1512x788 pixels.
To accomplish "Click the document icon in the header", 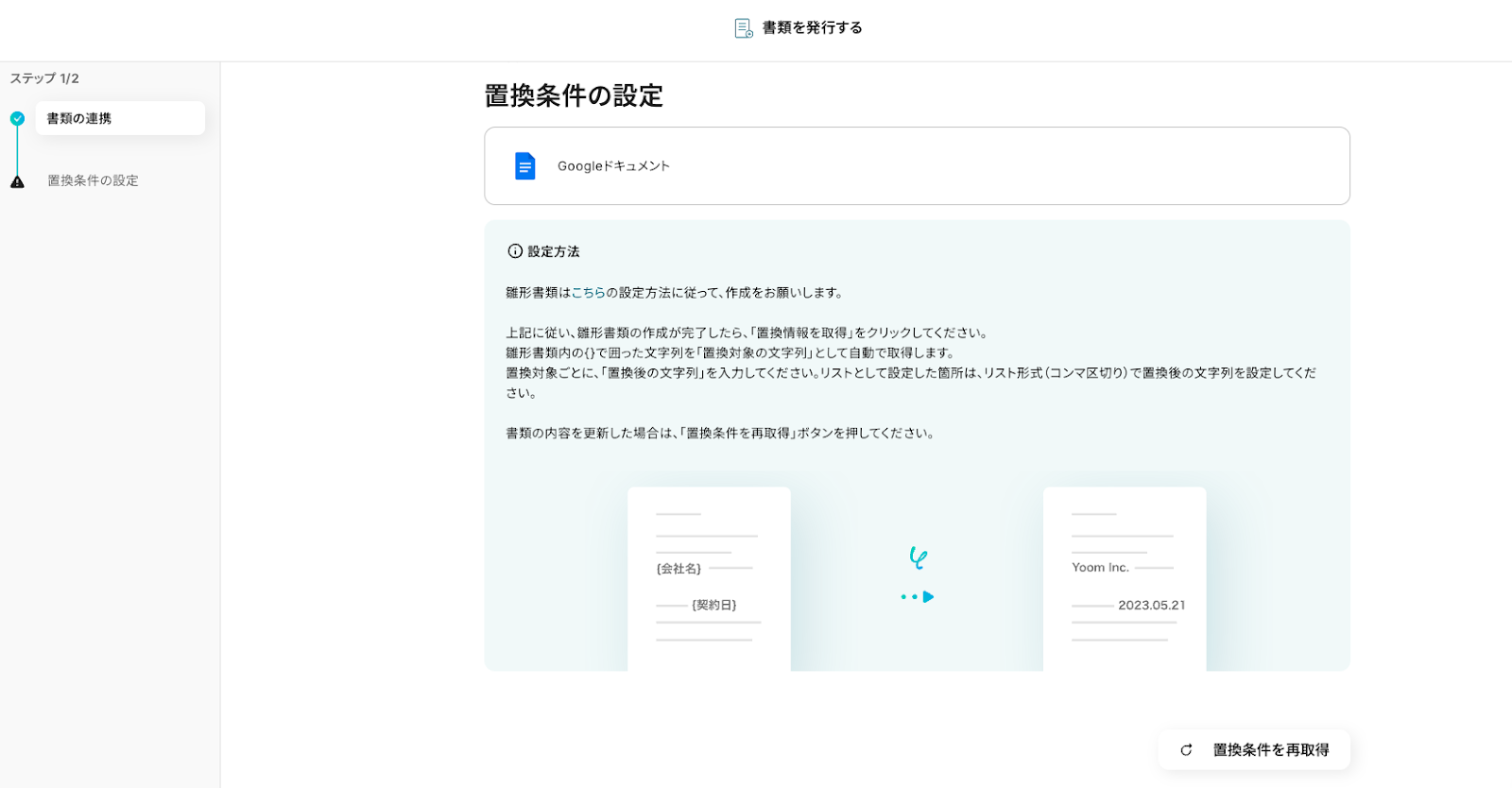I will point(744,28).
